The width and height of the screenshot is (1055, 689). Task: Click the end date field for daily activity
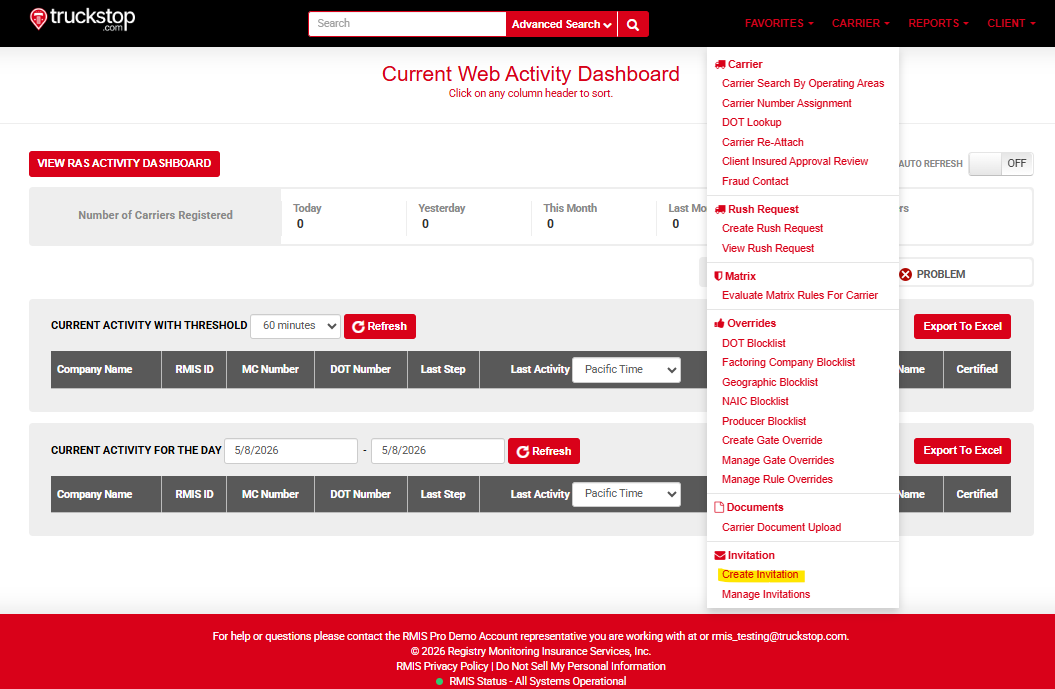[438, 451]
